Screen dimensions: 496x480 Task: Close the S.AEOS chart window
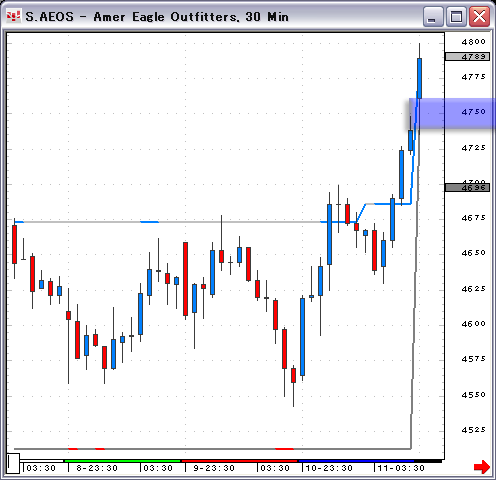tap(479, 17)
